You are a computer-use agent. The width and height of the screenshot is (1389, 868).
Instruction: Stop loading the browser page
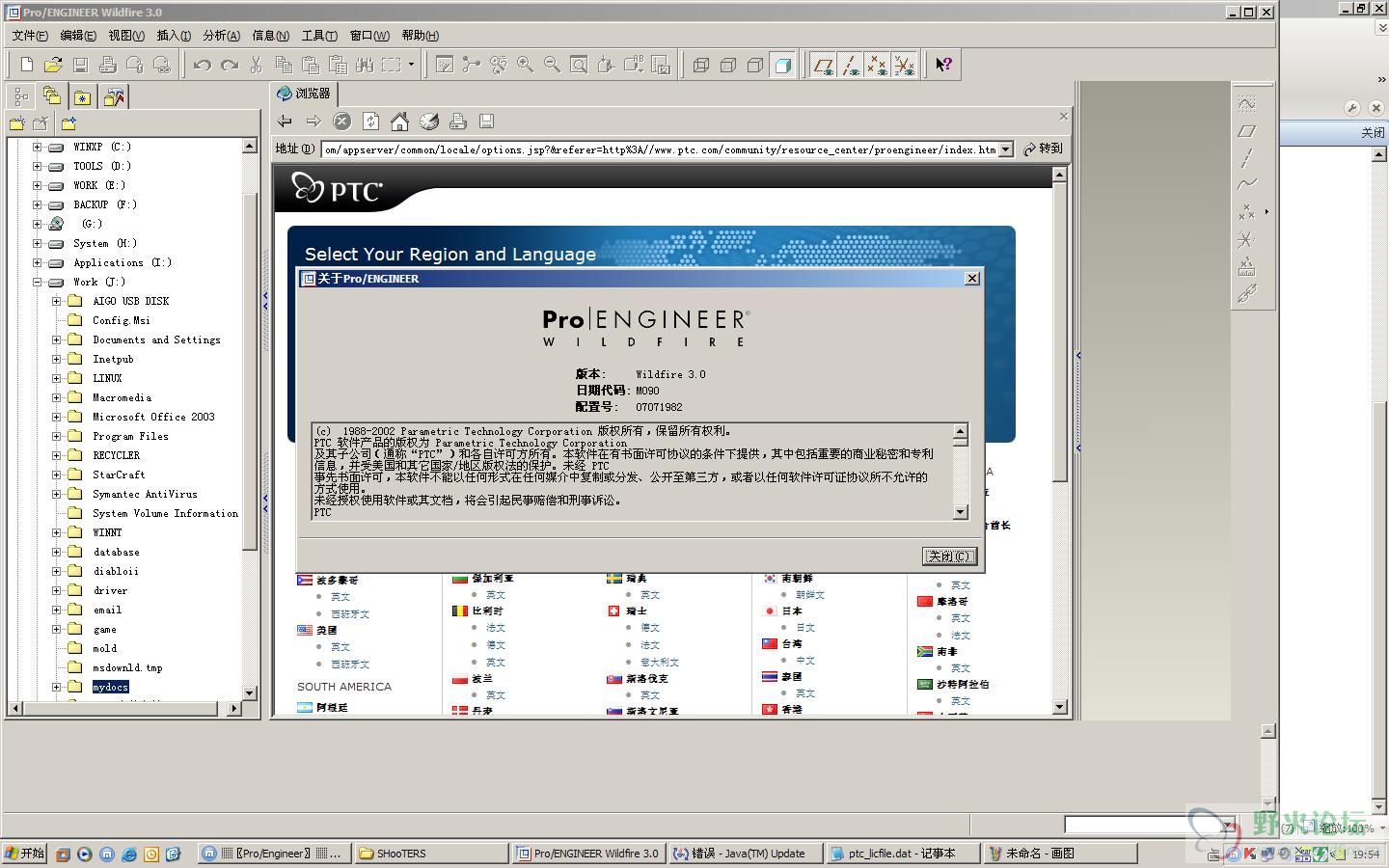[x=342, y=121]
